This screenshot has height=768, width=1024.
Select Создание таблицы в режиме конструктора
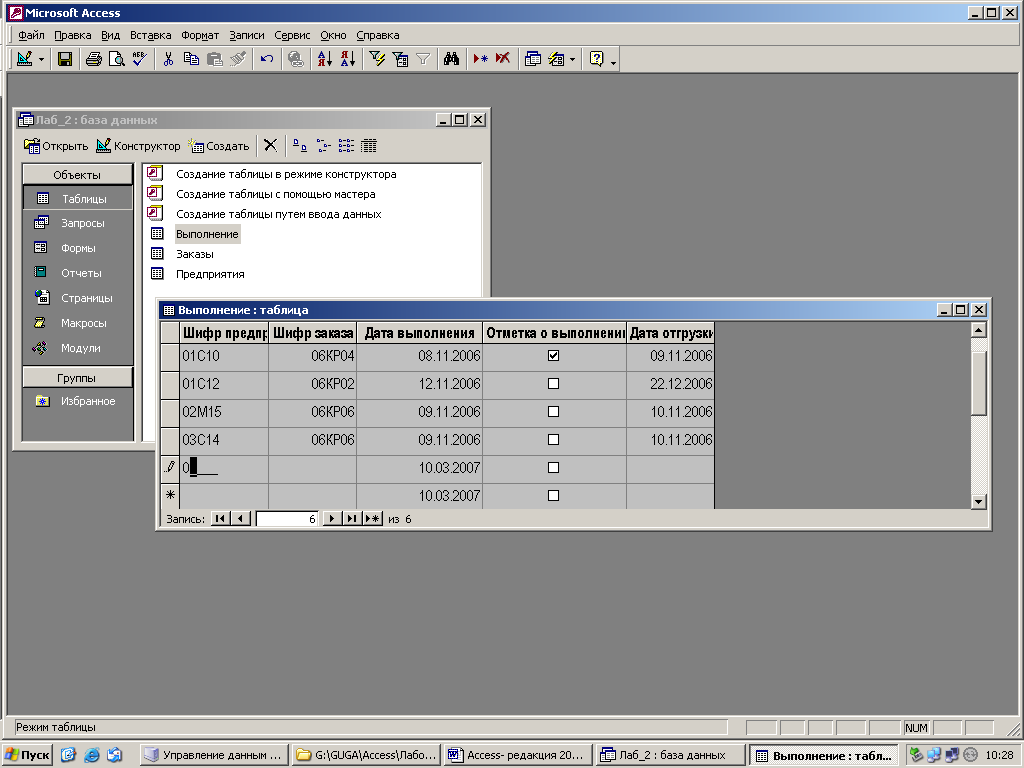click(286, 174)
